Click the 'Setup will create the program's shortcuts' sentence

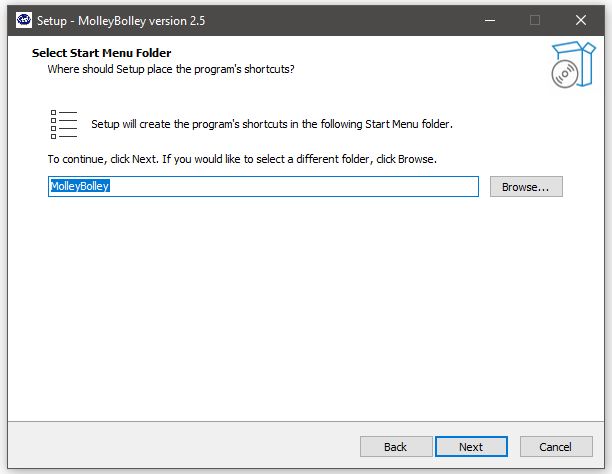pyautogui.click(x=272, y=124)
